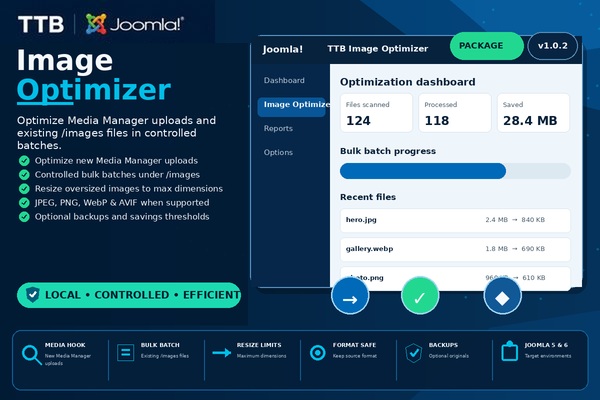Click the Saved 28.4 MB card
The height and width of the screenshot is (400, 600).
pyautogui.click(x=533, y=113)
